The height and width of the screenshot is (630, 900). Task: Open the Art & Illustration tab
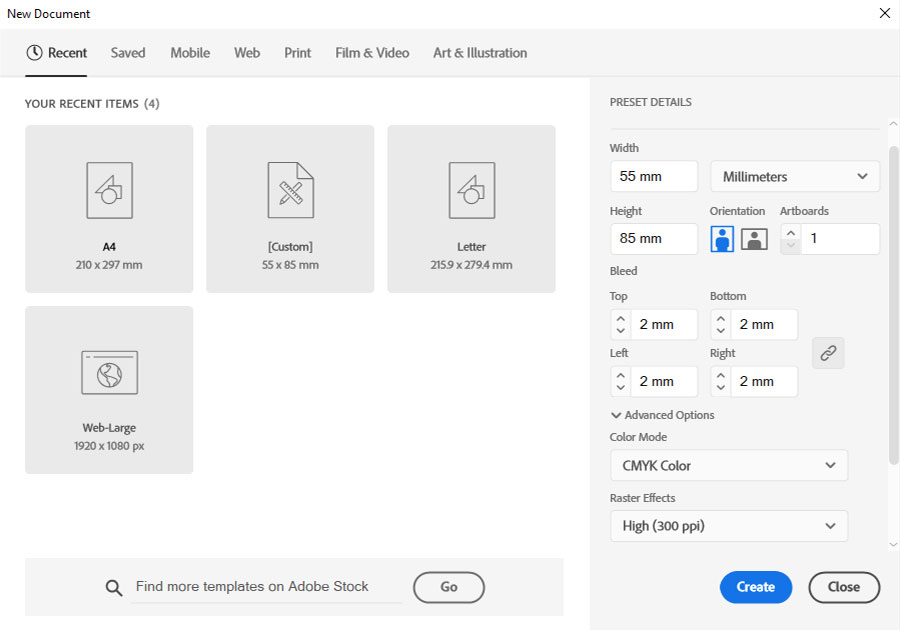tap(480, 53)
